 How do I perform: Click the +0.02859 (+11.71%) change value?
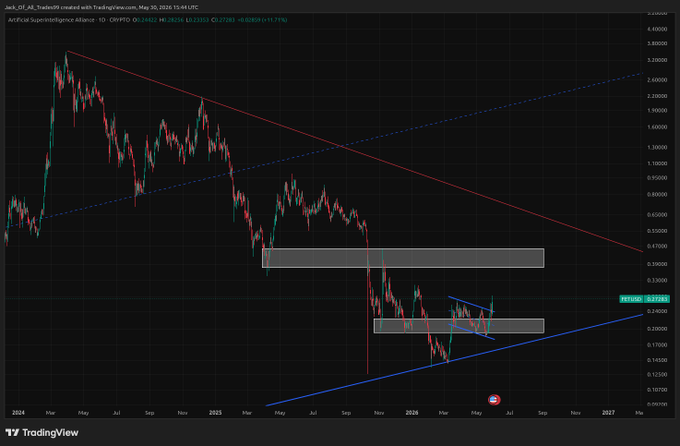tap(262, 20)
